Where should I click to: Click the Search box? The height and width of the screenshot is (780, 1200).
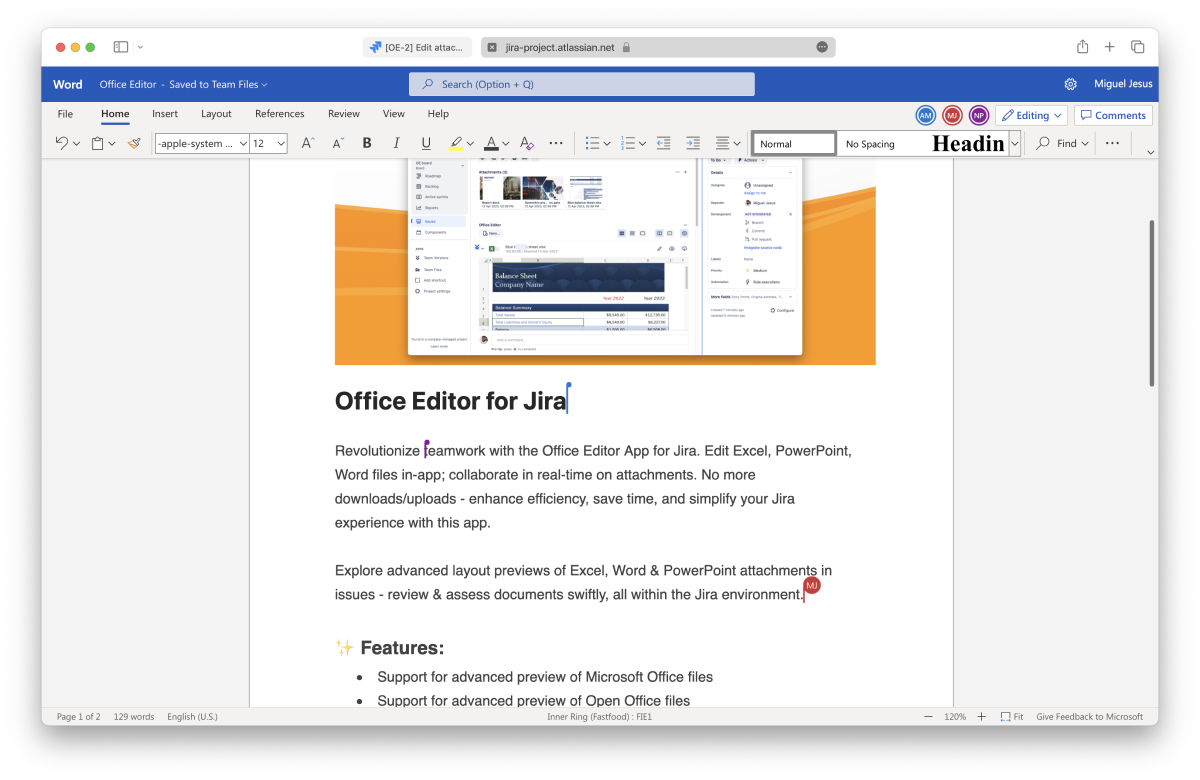click(581, 84)
